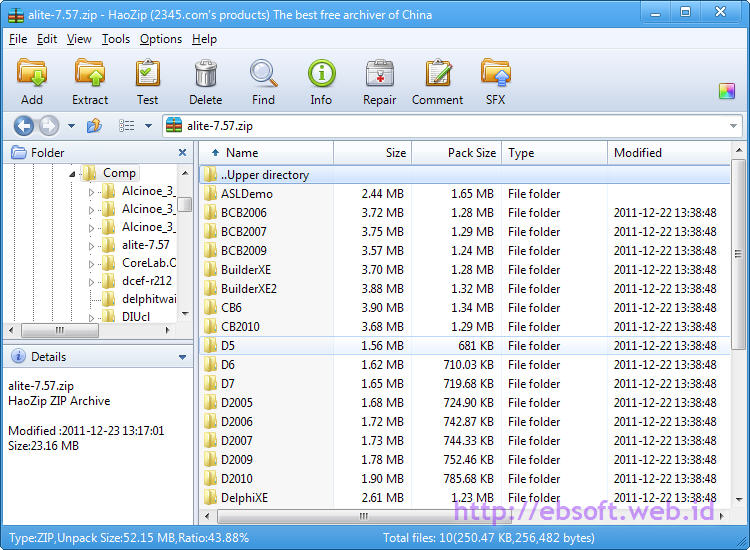
Task: Open the View menu
Action: (x=79, y=39)
